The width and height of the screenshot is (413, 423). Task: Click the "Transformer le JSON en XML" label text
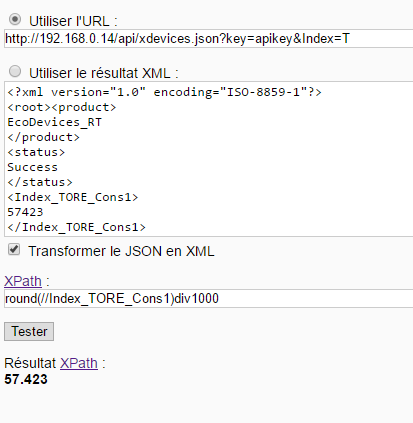coord(121,251)
